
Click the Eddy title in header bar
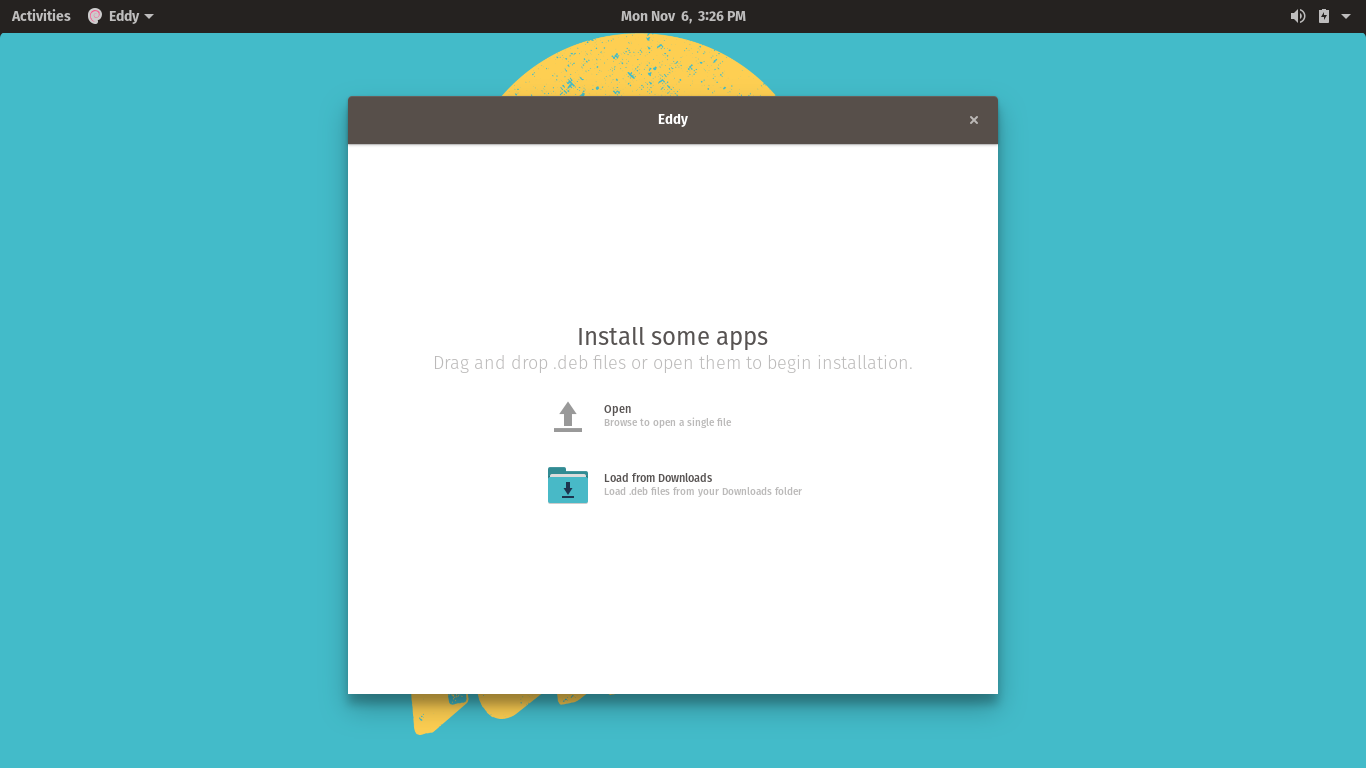pos(673,119)
